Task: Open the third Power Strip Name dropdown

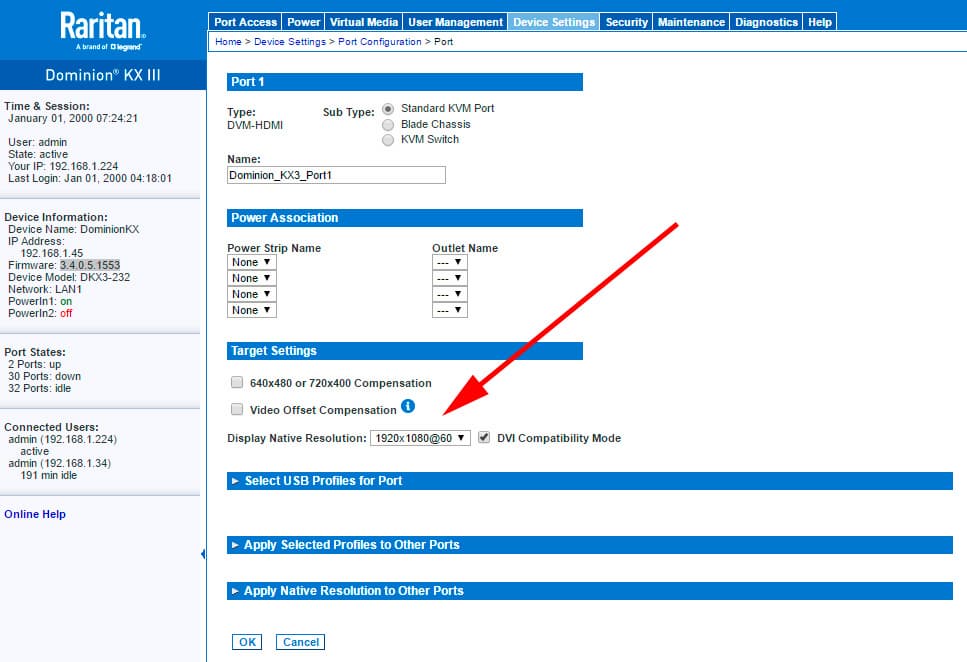Action: [x=252, y=294]
